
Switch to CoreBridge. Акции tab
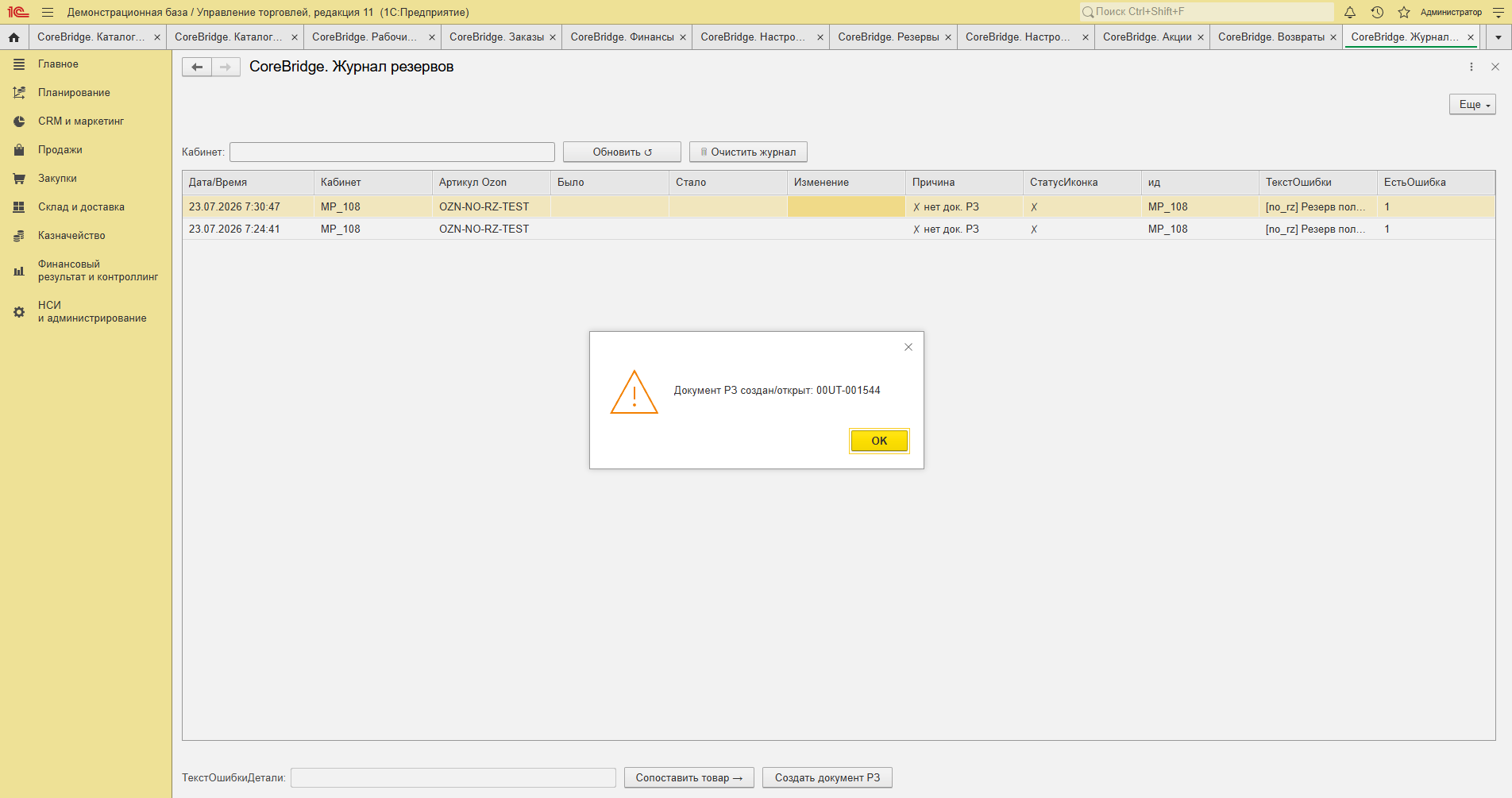point(1147,37)
